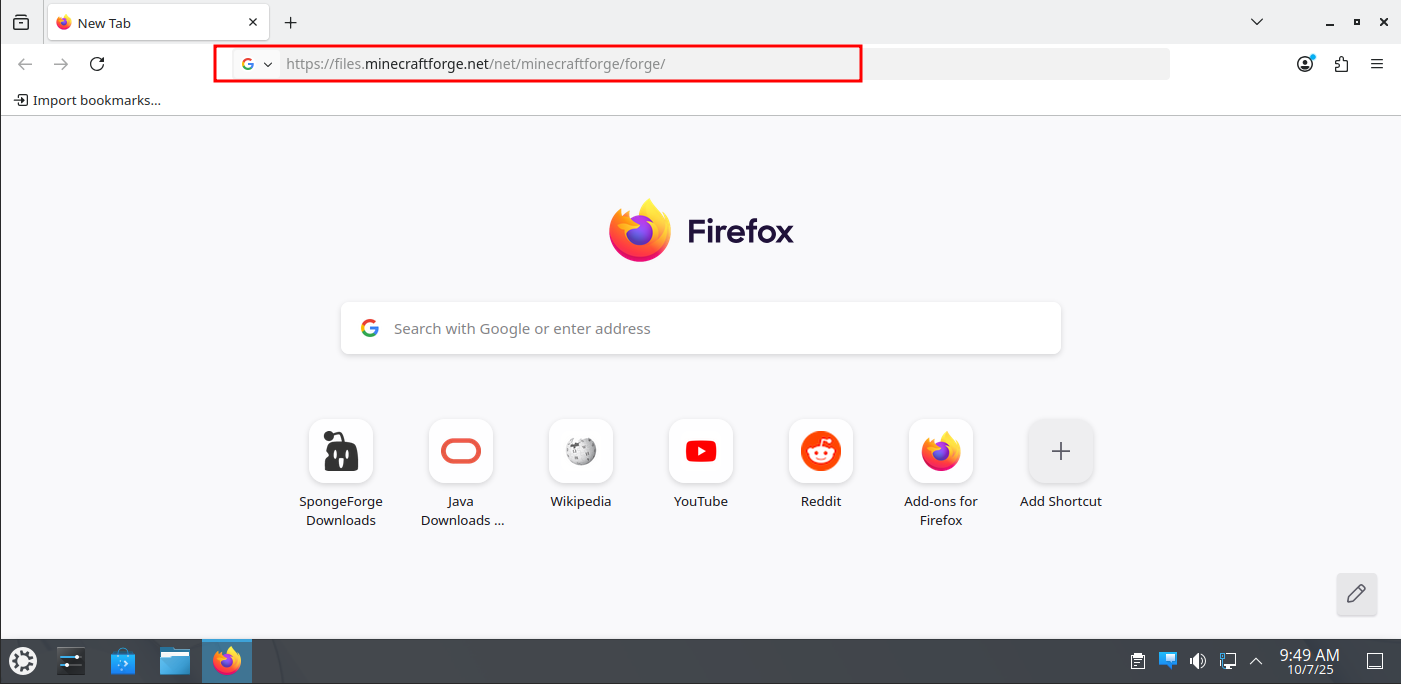Open the YouTube shortcut tile
Image resolution: width=1401 pixels, height=684 pixels.
[x=700, y=452]
